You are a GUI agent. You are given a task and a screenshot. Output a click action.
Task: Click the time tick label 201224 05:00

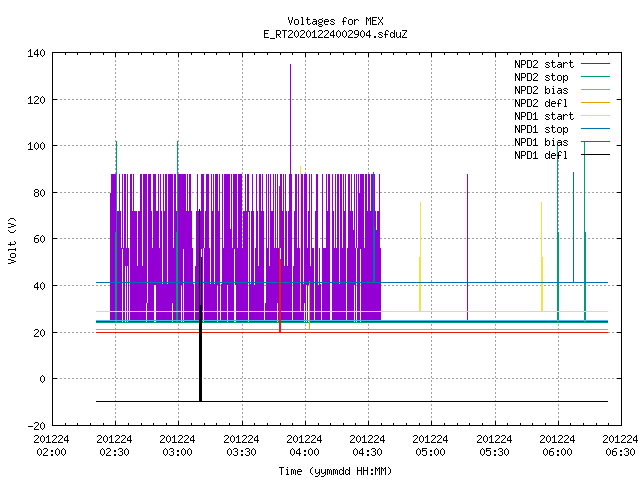click(431, 446)
